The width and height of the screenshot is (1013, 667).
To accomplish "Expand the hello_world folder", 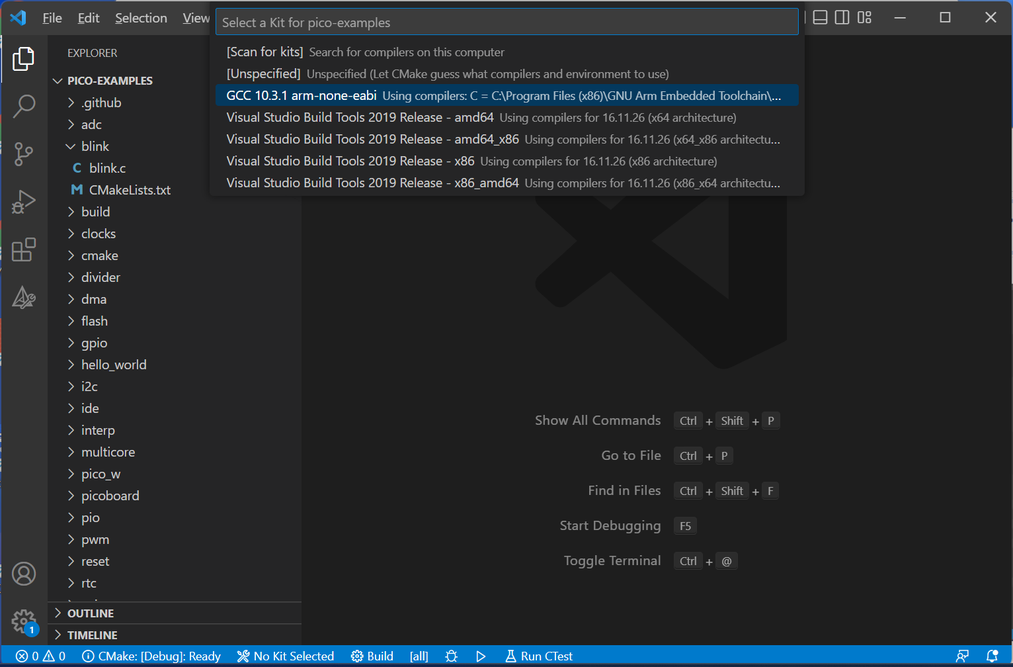I will point(174,365).
